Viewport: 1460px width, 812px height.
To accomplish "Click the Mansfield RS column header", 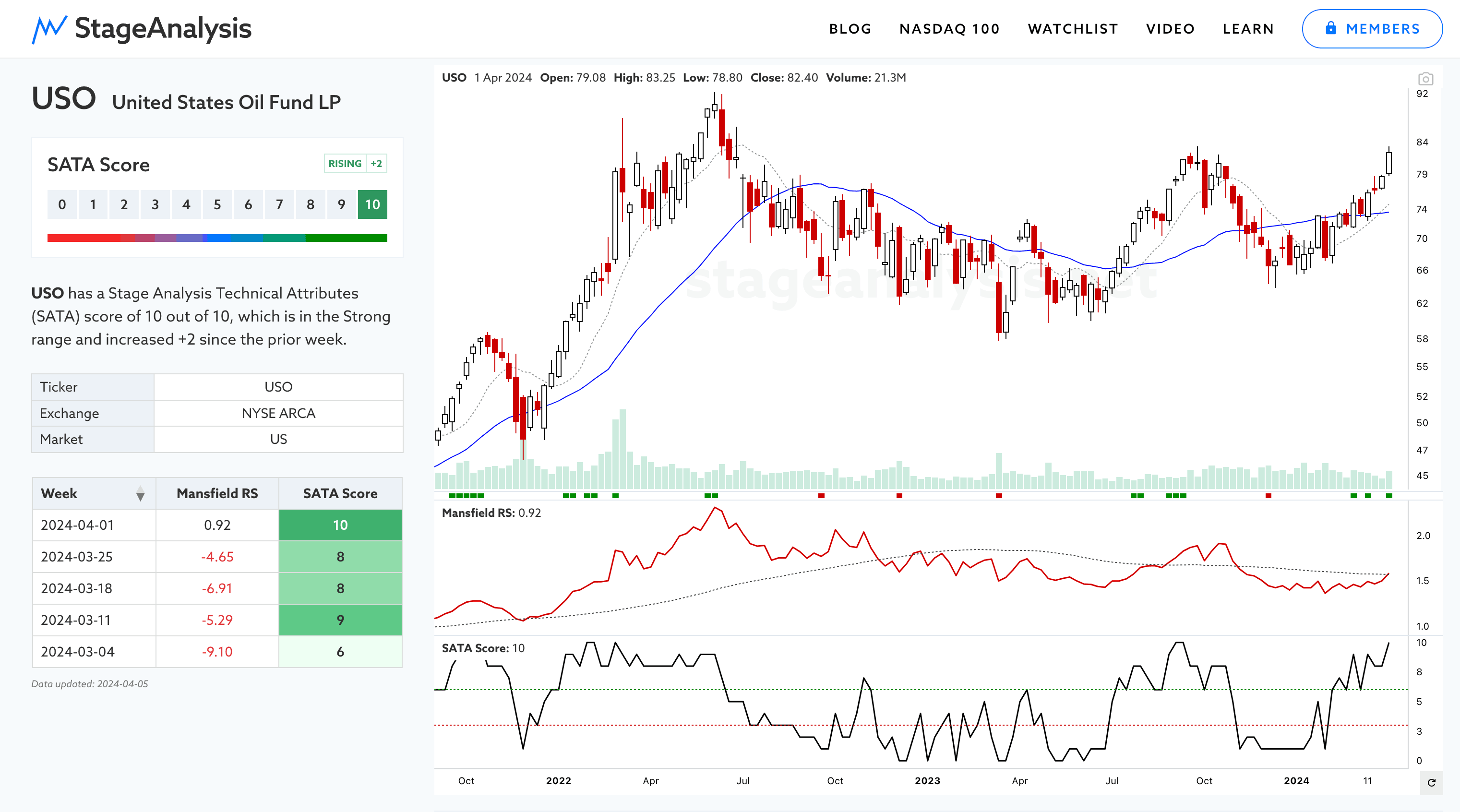I will [x=217, y=493].
